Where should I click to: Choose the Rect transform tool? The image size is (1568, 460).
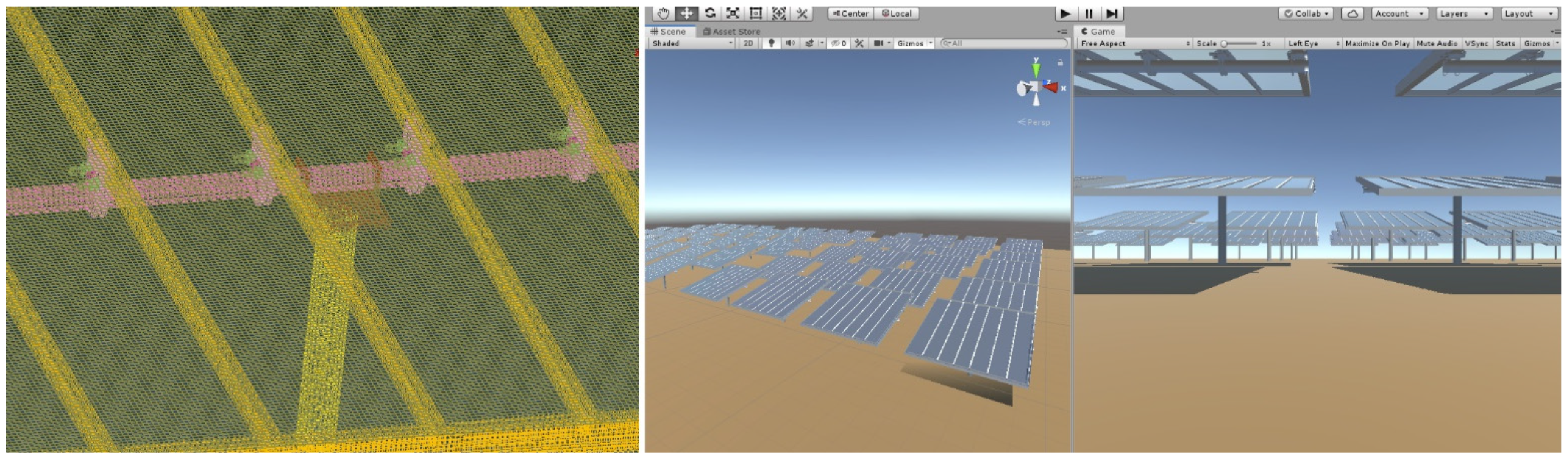coord(756,13)
